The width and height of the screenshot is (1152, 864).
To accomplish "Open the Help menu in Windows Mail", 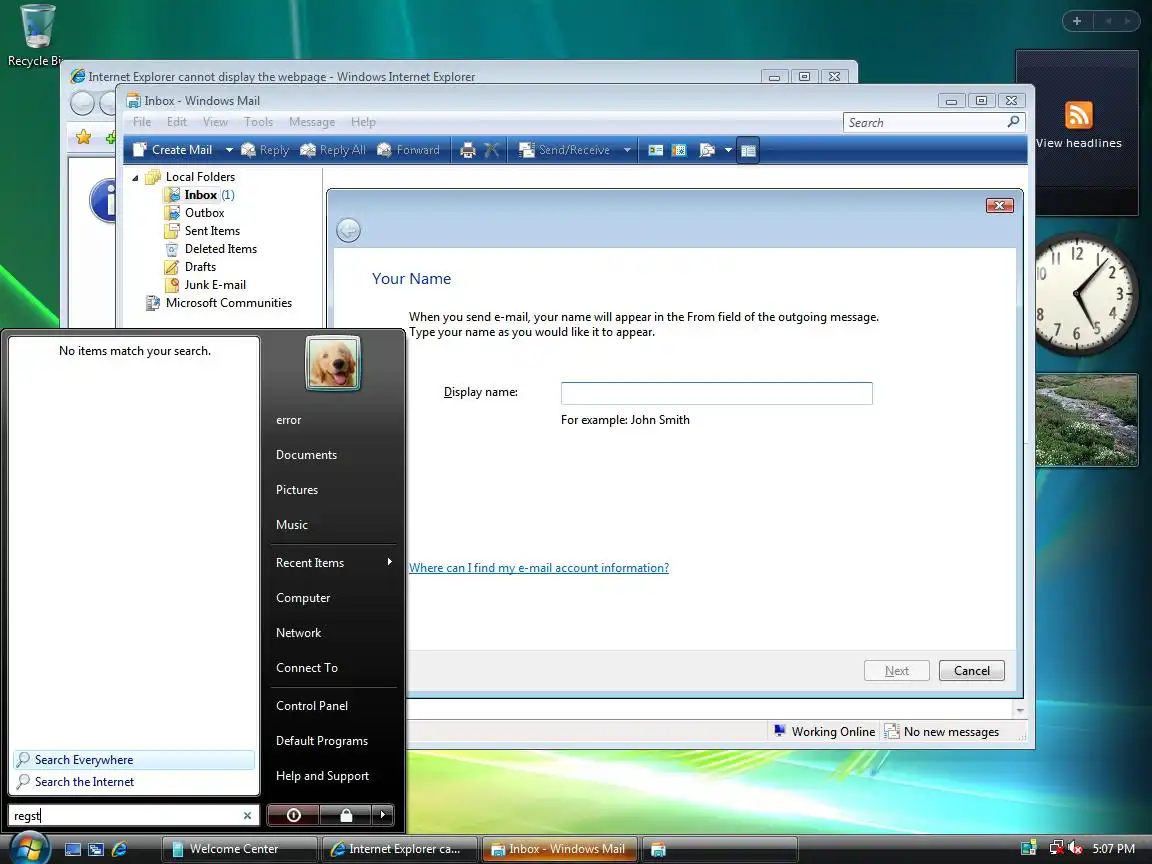I will click(x=363, y=122).
